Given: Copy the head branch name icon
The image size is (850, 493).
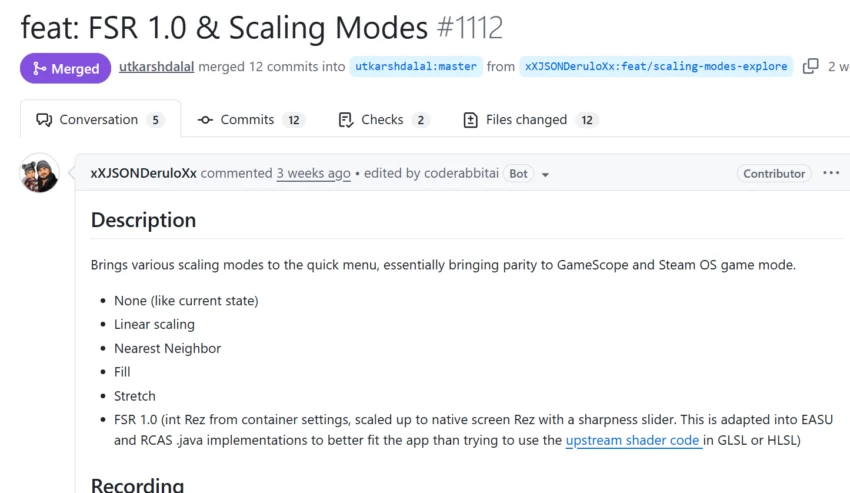Looking at the screenshot, I should 810,66.
